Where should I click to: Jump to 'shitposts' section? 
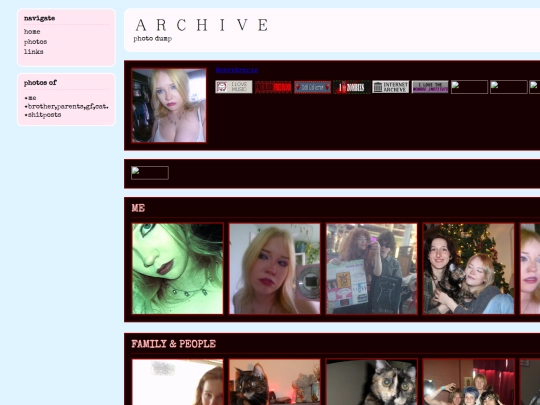43,115
